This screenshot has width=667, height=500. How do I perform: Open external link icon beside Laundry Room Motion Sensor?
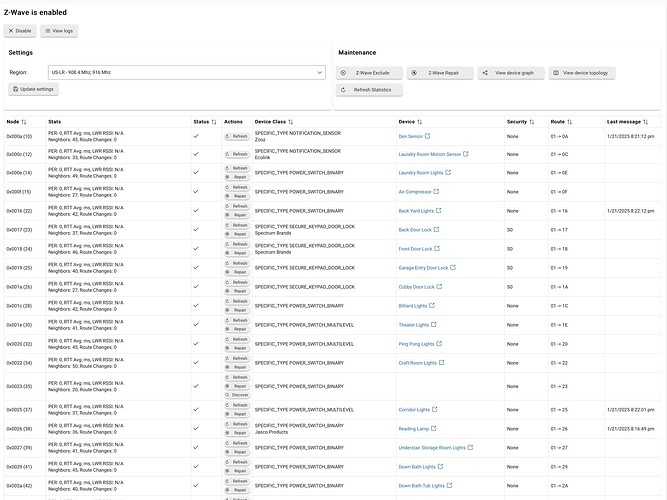tap(466, 154)
